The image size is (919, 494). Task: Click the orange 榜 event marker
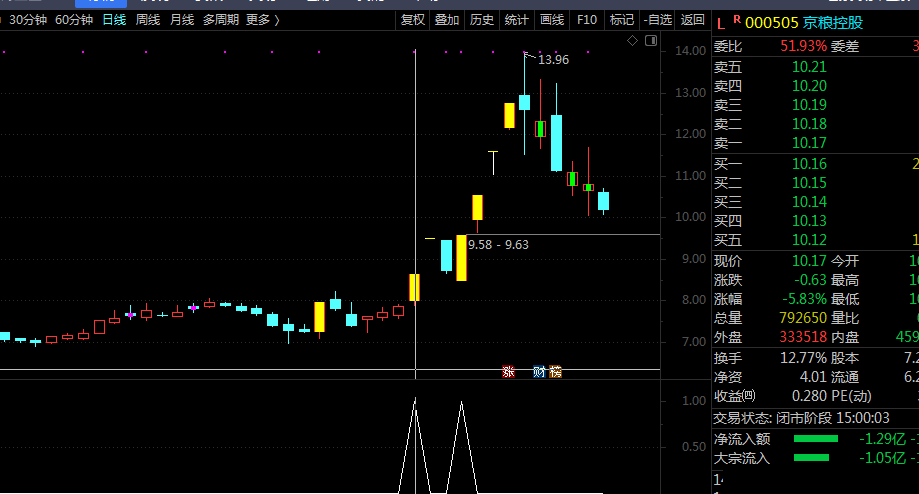(555, 372)
